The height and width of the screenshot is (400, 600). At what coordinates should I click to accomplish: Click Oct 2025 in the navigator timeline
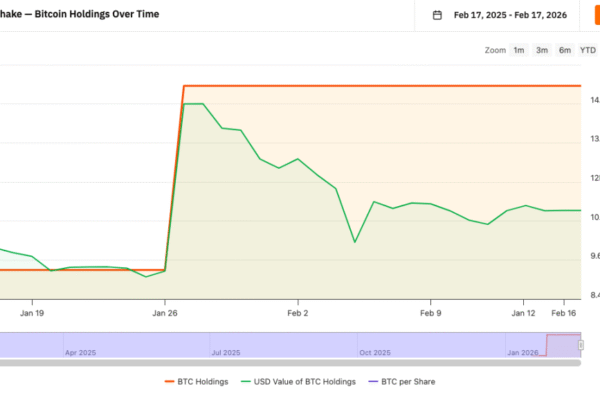pos(377,352)
